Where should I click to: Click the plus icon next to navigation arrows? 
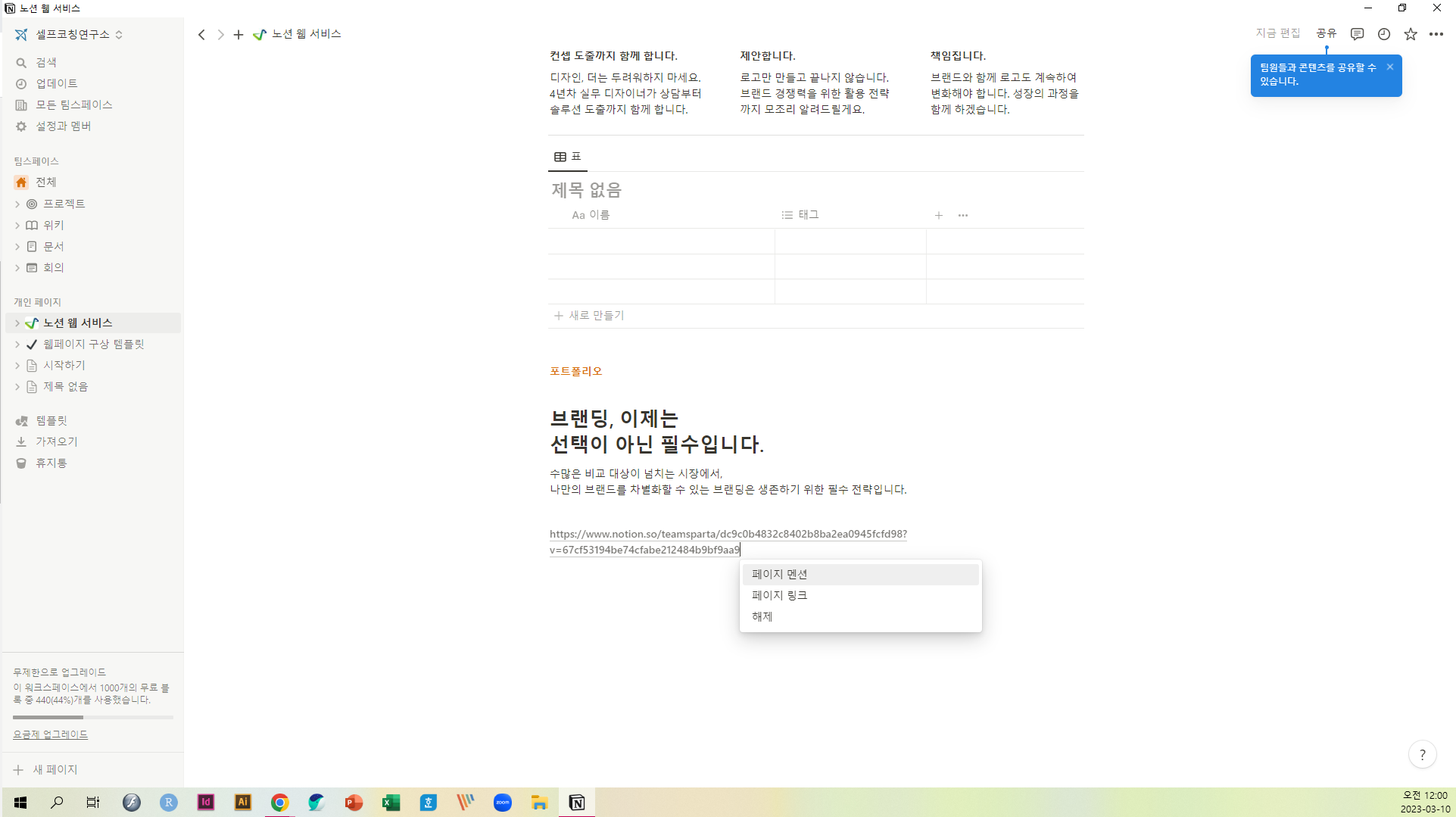239,35
